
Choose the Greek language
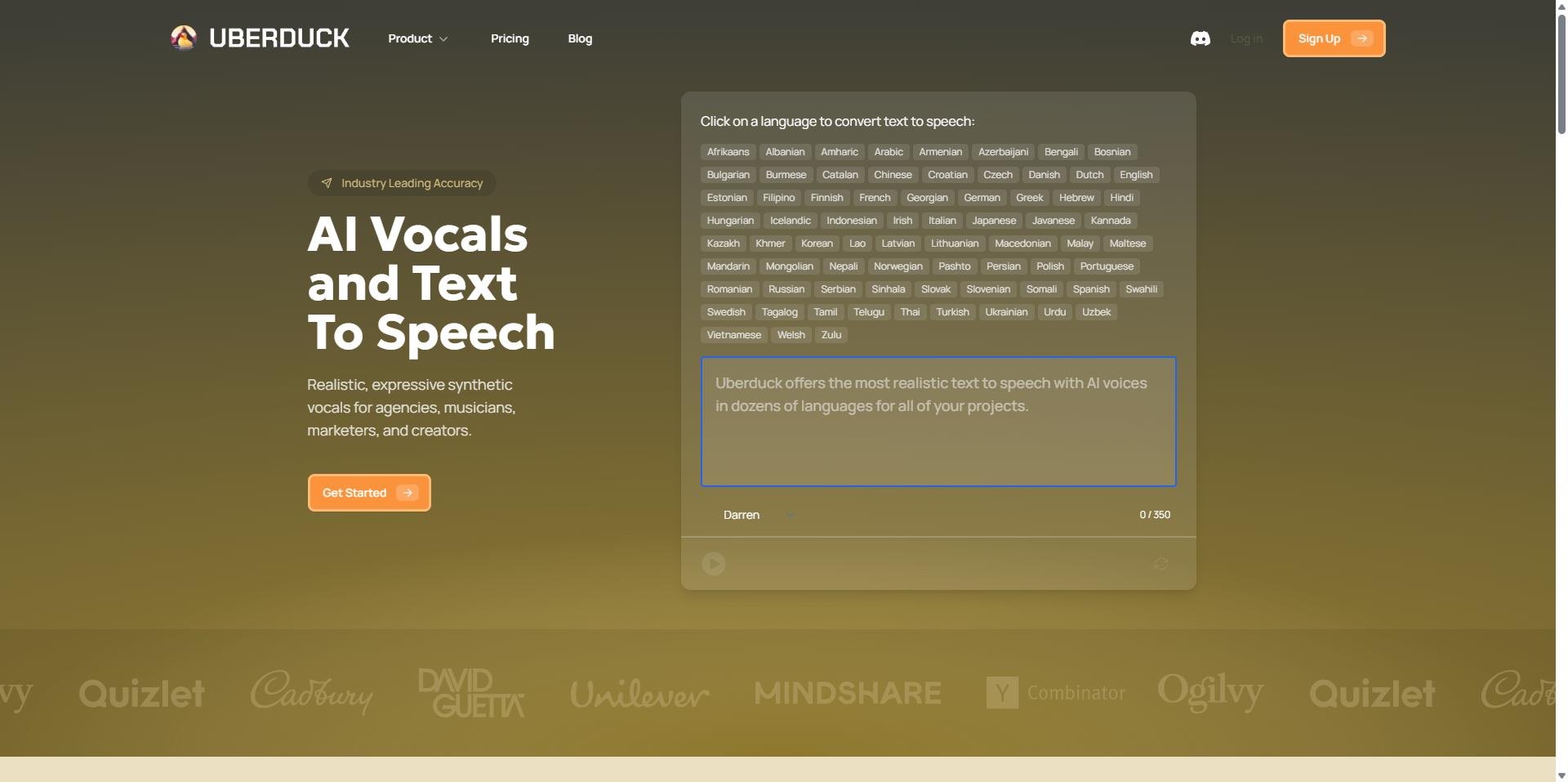coord(1029,198)
